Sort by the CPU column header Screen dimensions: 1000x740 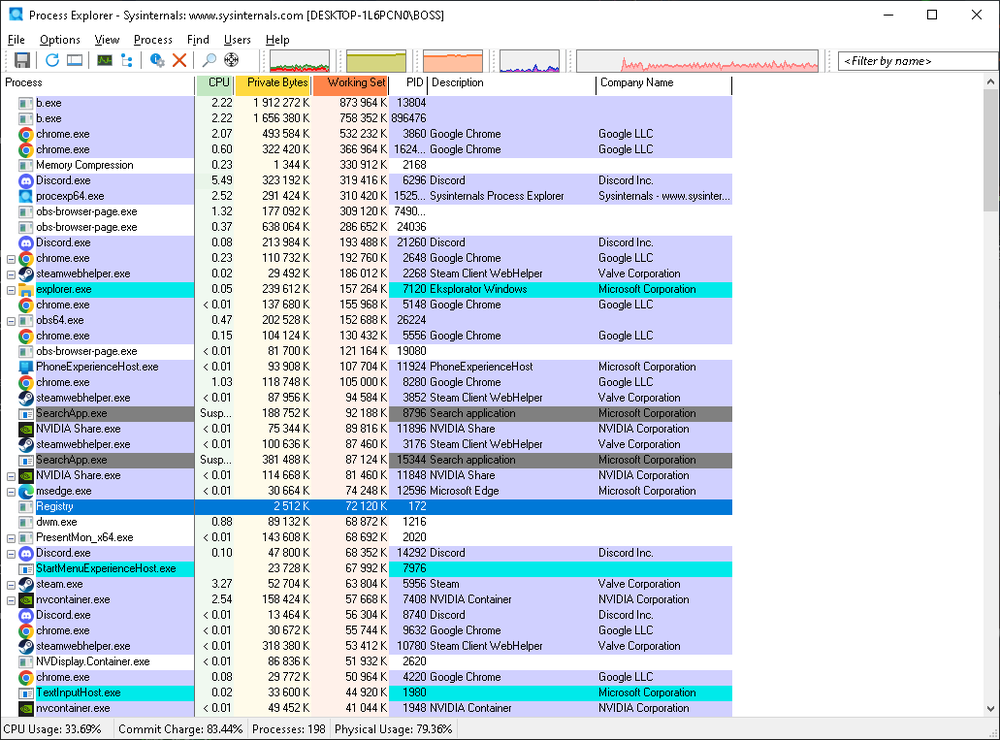(215, 83)
